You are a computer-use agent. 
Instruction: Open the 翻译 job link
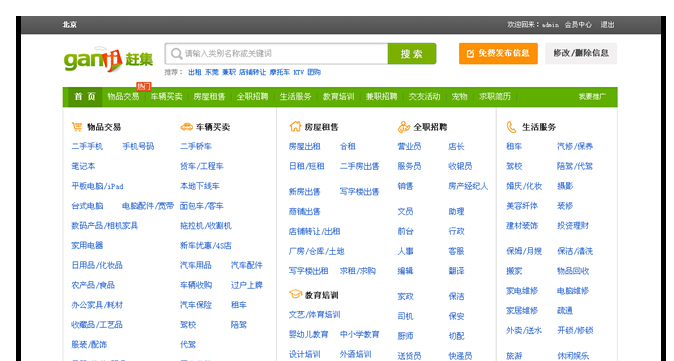click(456, 271)
